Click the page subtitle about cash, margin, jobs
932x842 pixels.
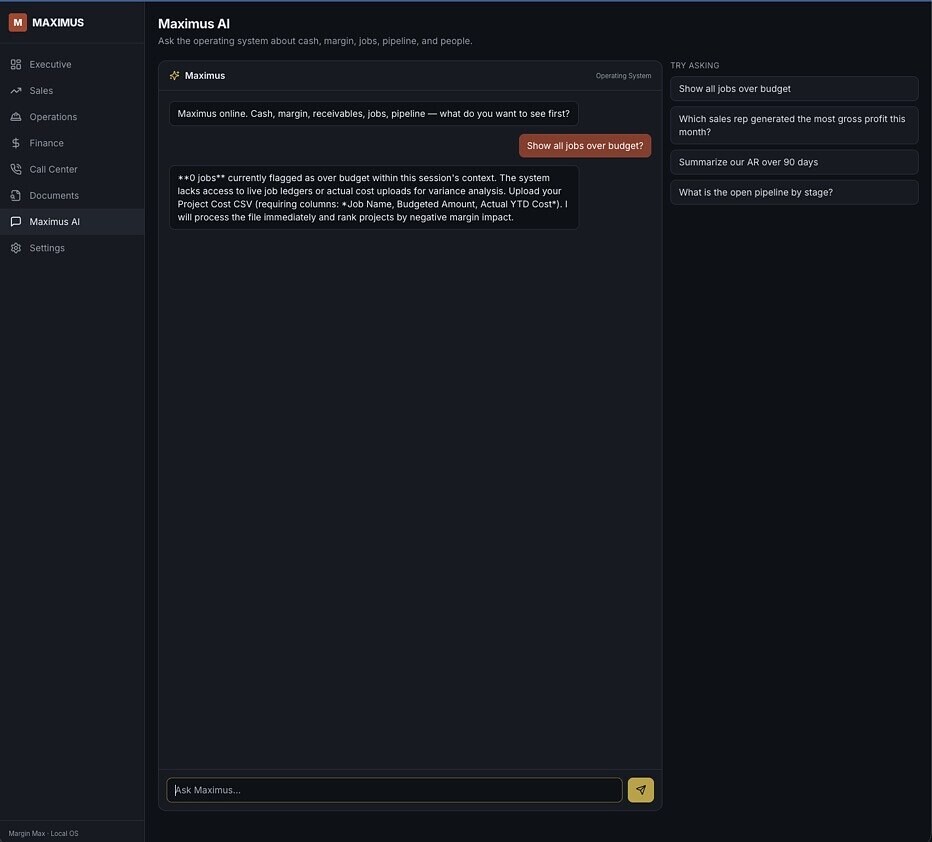[x=315, y=41]
